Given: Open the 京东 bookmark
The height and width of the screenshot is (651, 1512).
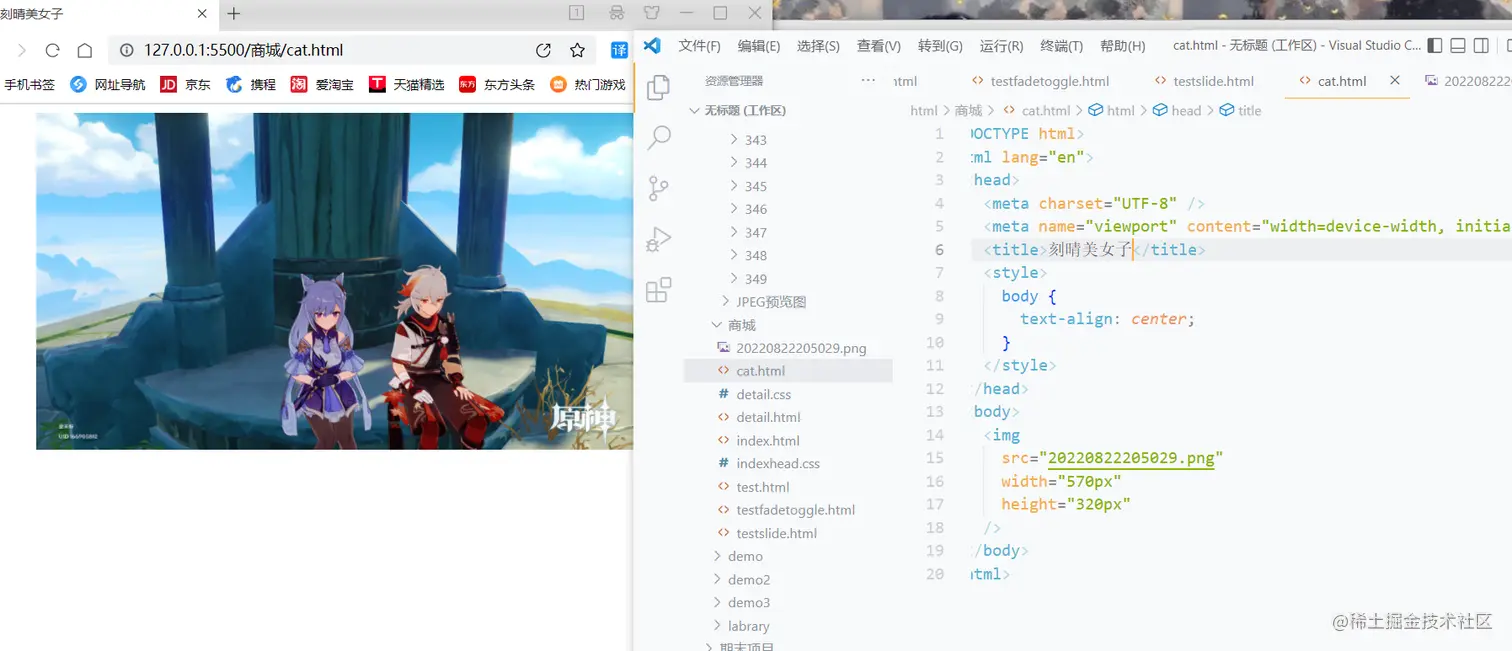Looking at the screenshot, I should pos(186,85).
